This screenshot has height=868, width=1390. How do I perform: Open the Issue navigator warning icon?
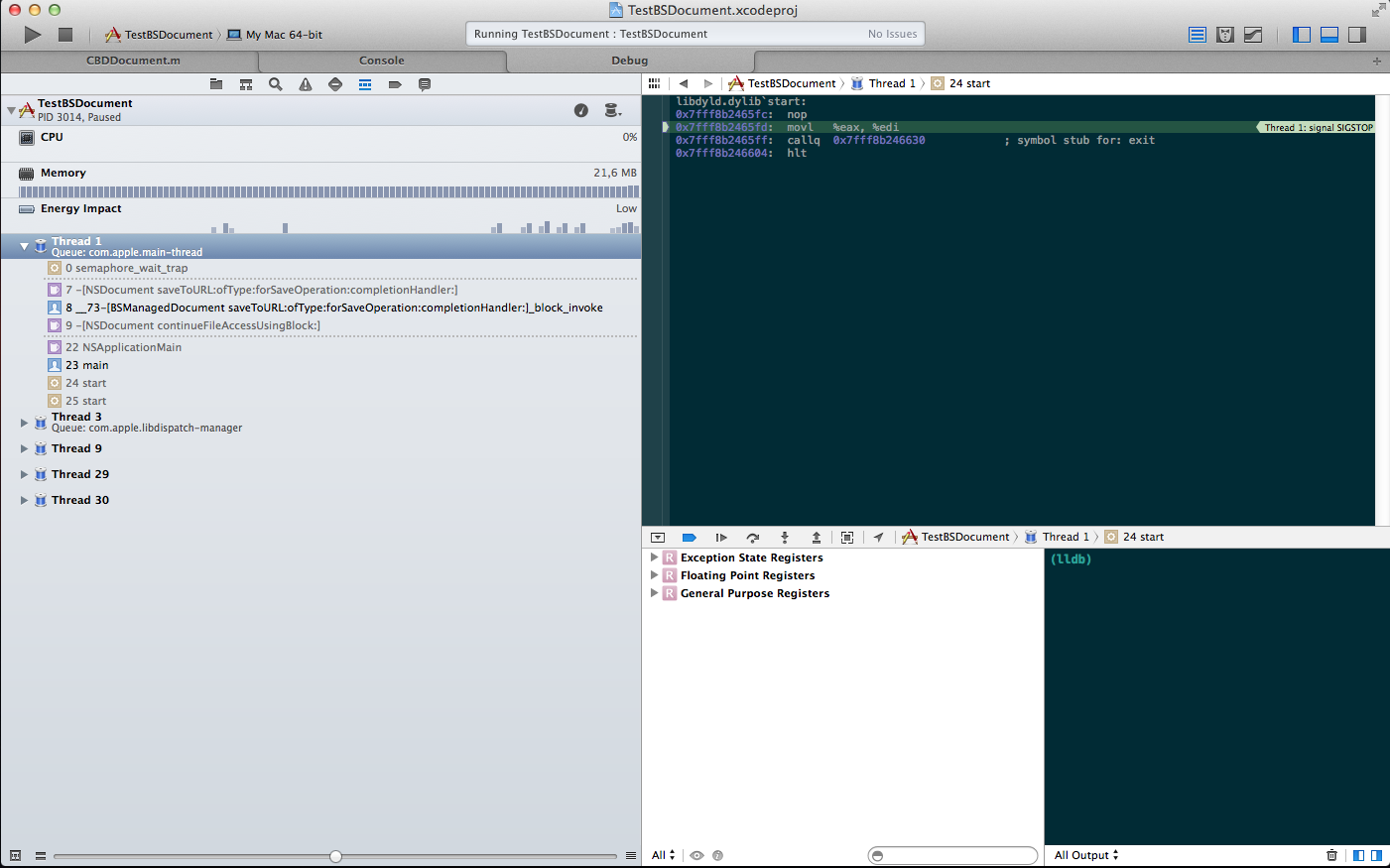coord(306,84)
